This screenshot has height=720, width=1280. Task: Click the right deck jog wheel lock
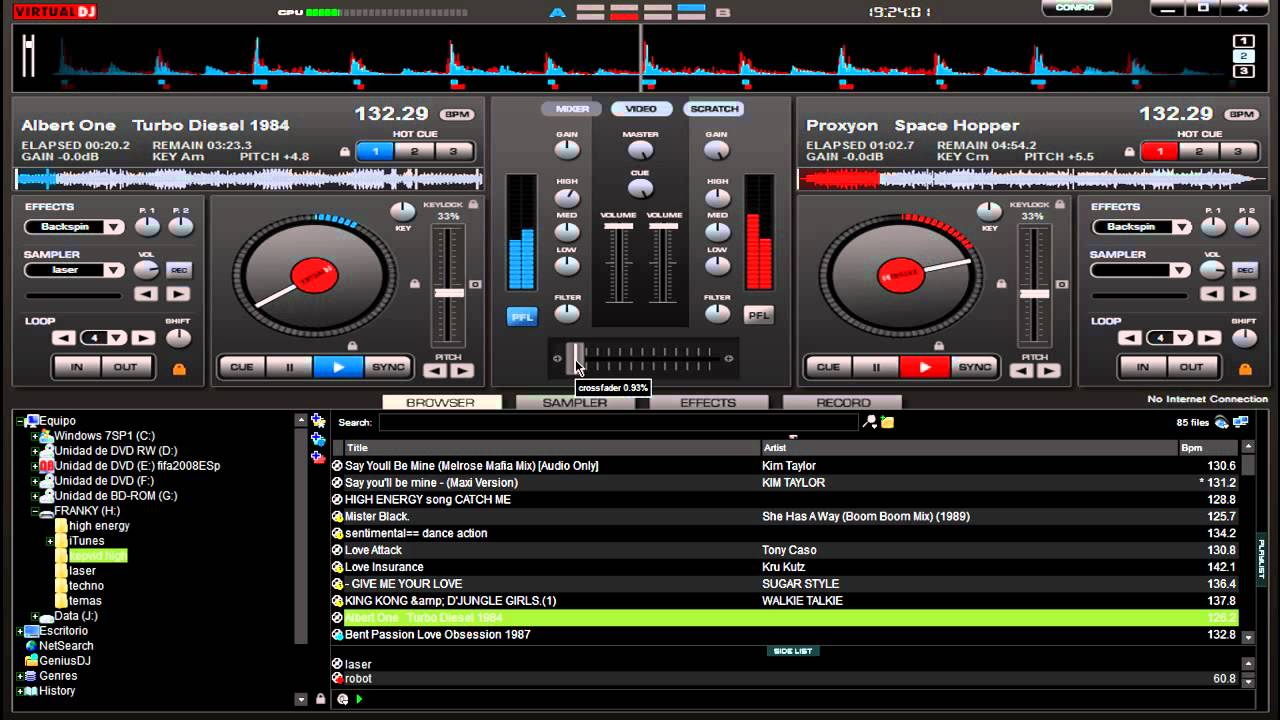[x=999, y=284]
